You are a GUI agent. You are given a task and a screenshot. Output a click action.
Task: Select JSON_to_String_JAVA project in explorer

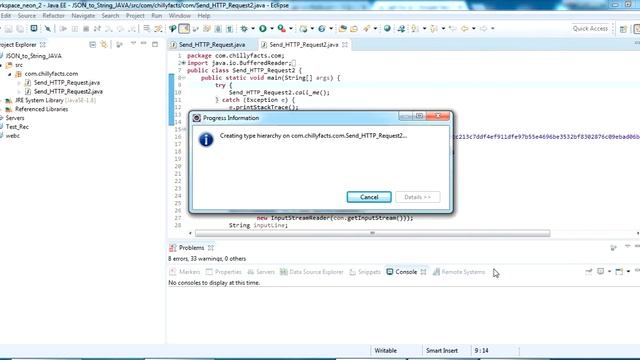(33, 56)
